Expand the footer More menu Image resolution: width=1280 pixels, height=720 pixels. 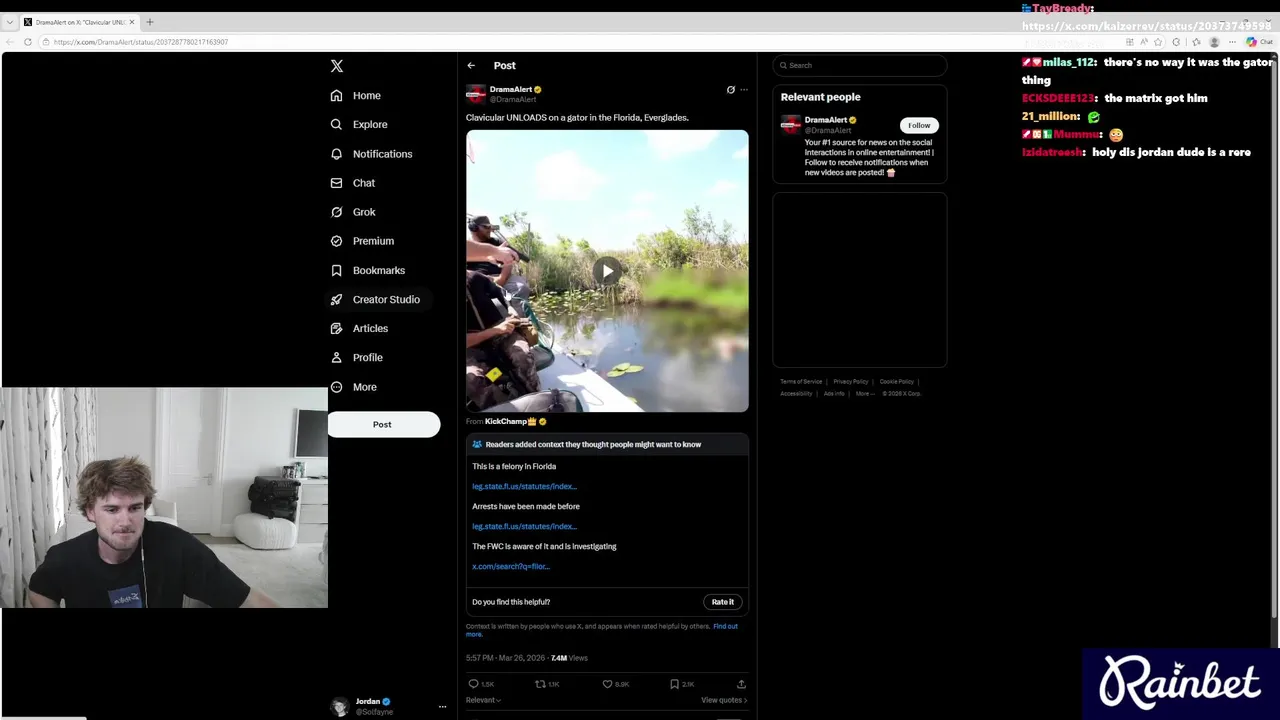tap(864, 393)
